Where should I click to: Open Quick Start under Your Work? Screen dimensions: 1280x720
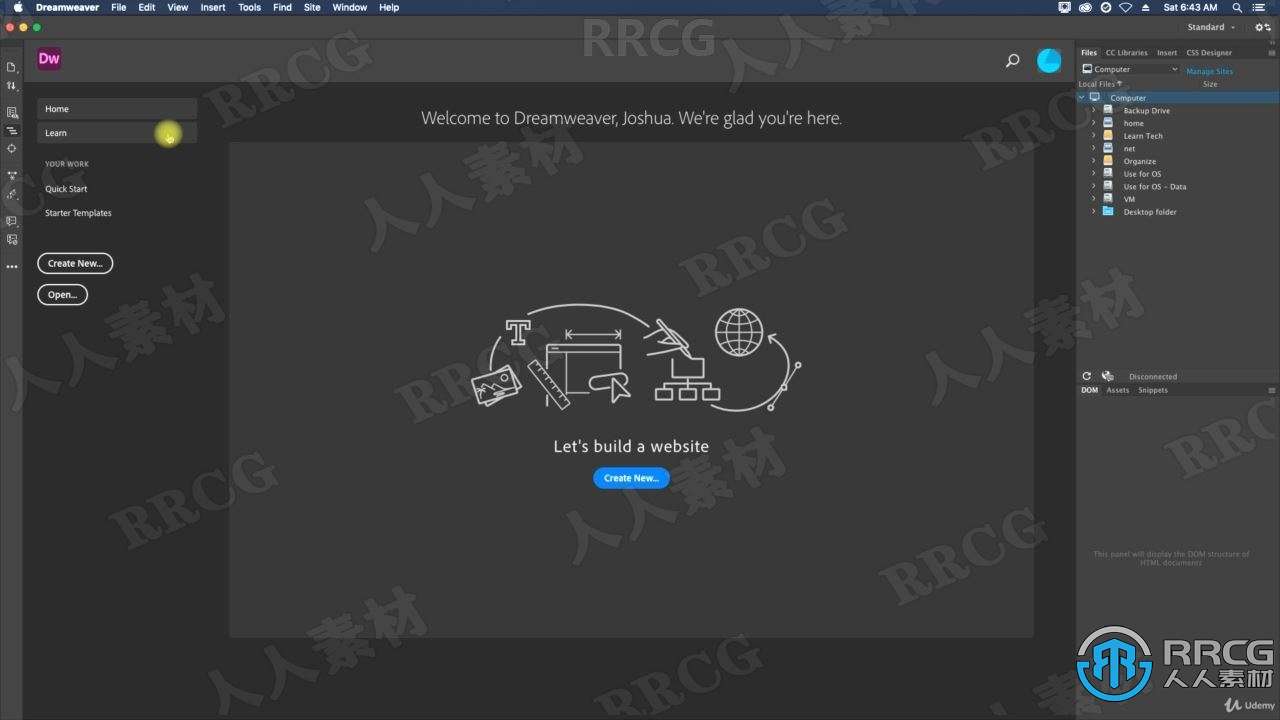click(x=66, y=189)
